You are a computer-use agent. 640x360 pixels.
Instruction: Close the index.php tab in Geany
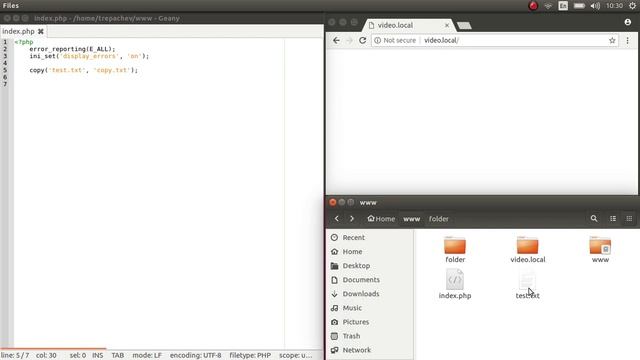pyautogui.click(x=41, y=31)
